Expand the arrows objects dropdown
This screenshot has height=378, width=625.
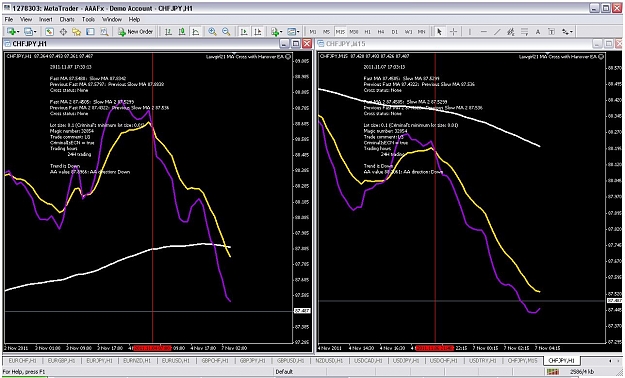568,32
